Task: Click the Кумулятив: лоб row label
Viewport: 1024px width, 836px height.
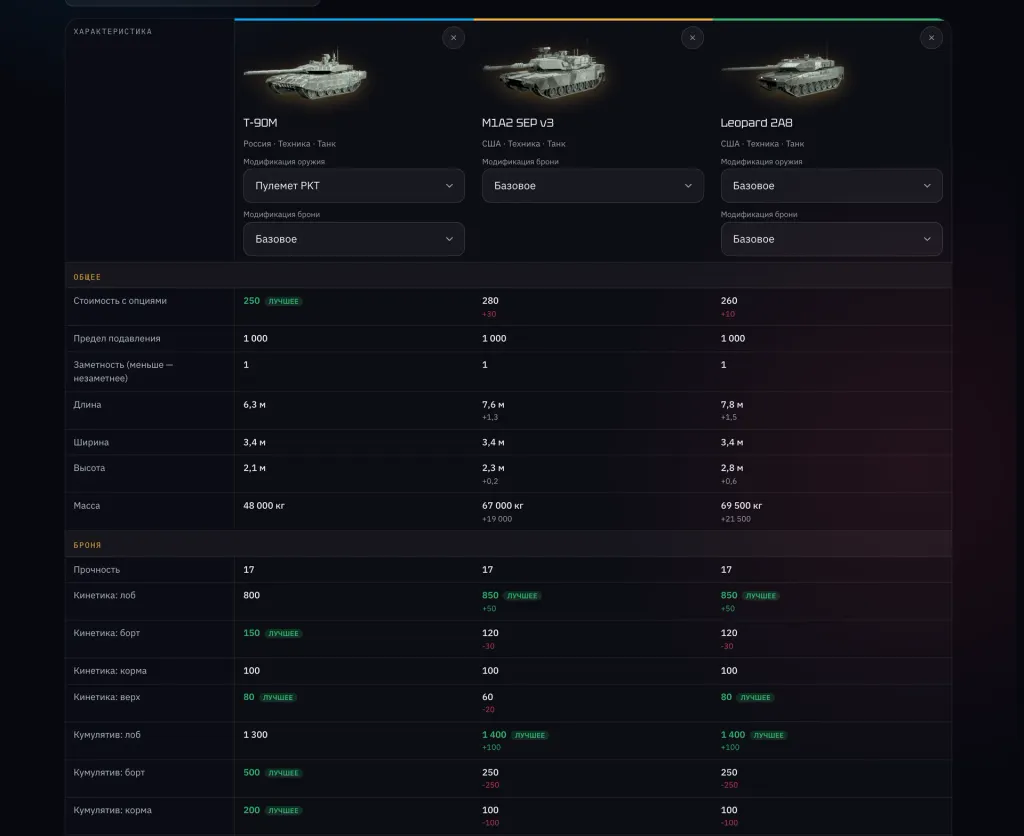Action: tap(107, 735)
